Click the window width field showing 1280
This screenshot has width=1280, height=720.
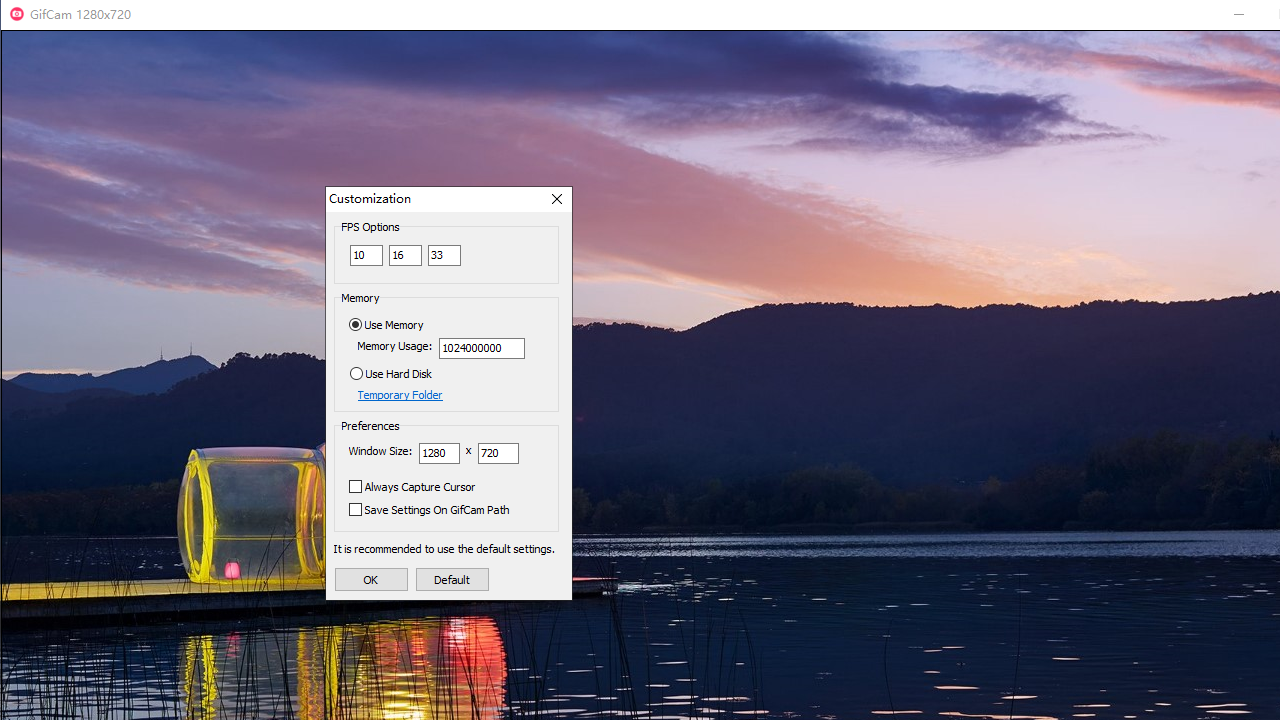(438, 453)
